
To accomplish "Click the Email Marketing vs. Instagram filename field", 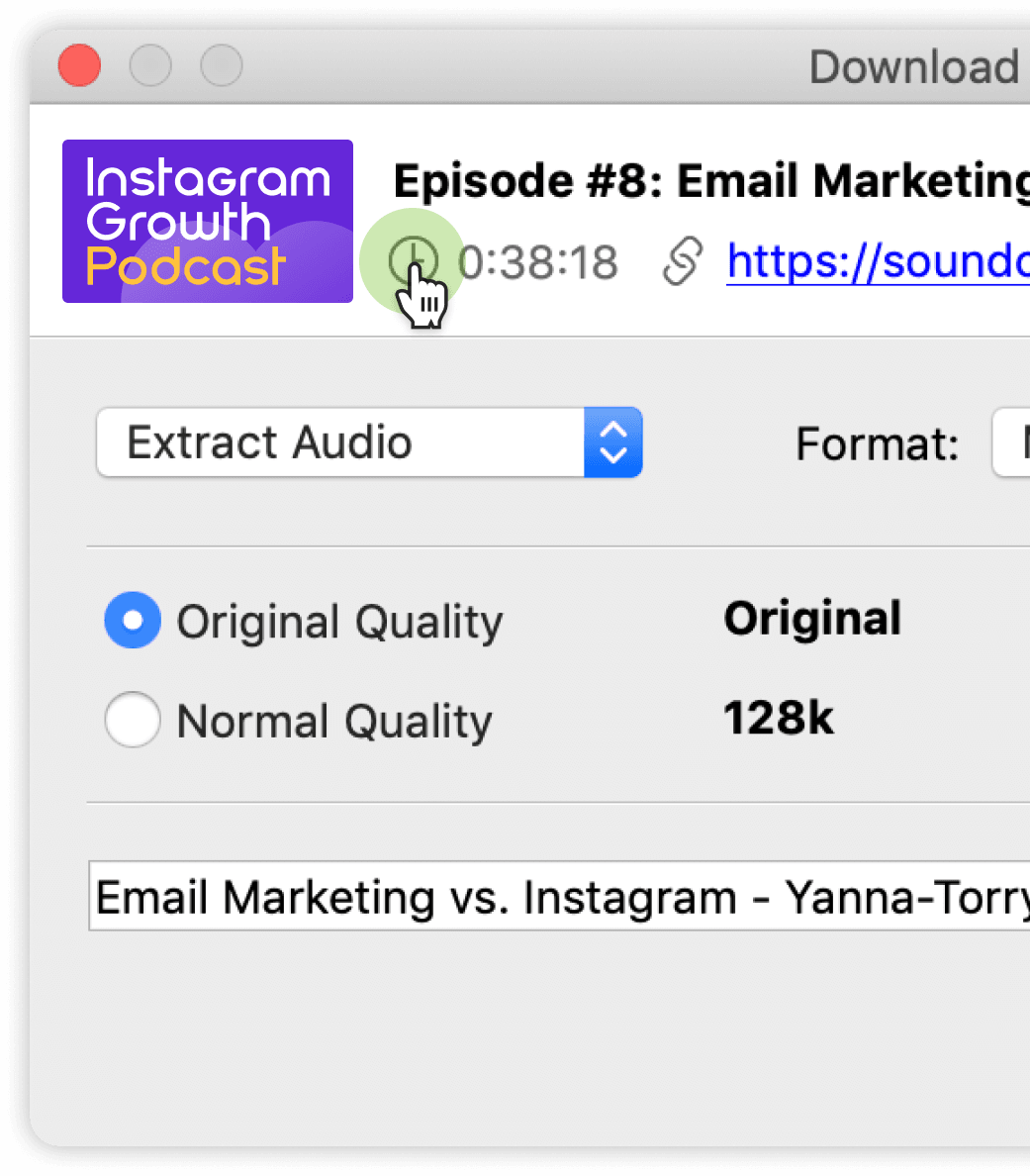I will pyautogui.click(x=559, y=896).
